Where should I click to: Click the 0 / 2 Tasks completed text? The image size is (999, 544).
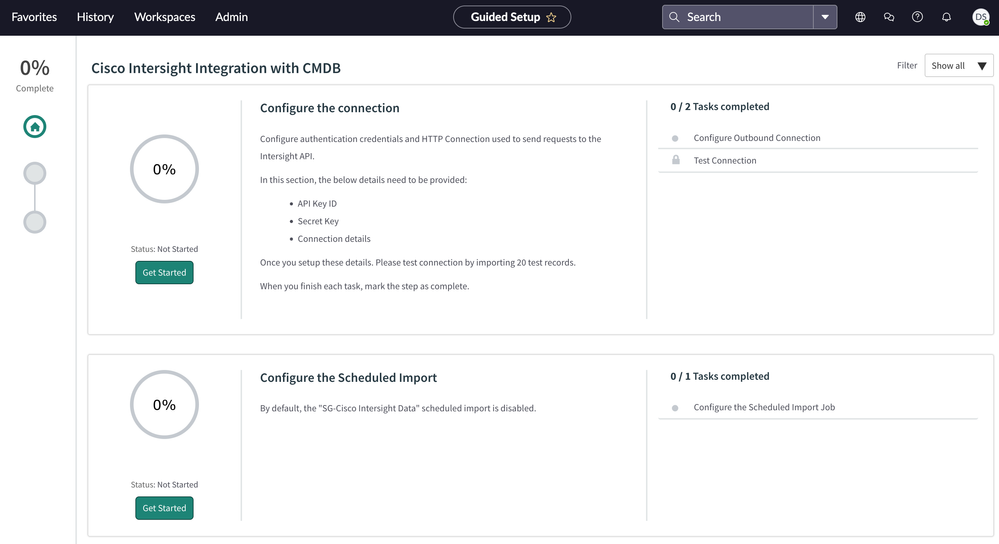coord(720,106)
